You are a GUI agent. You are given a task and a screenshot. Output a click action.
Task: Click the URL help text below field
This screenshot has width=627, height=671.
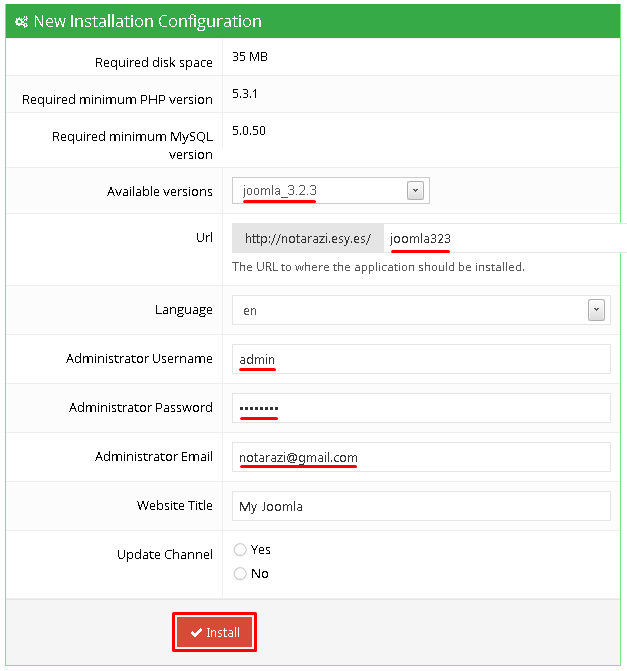[x=378, y=267]
